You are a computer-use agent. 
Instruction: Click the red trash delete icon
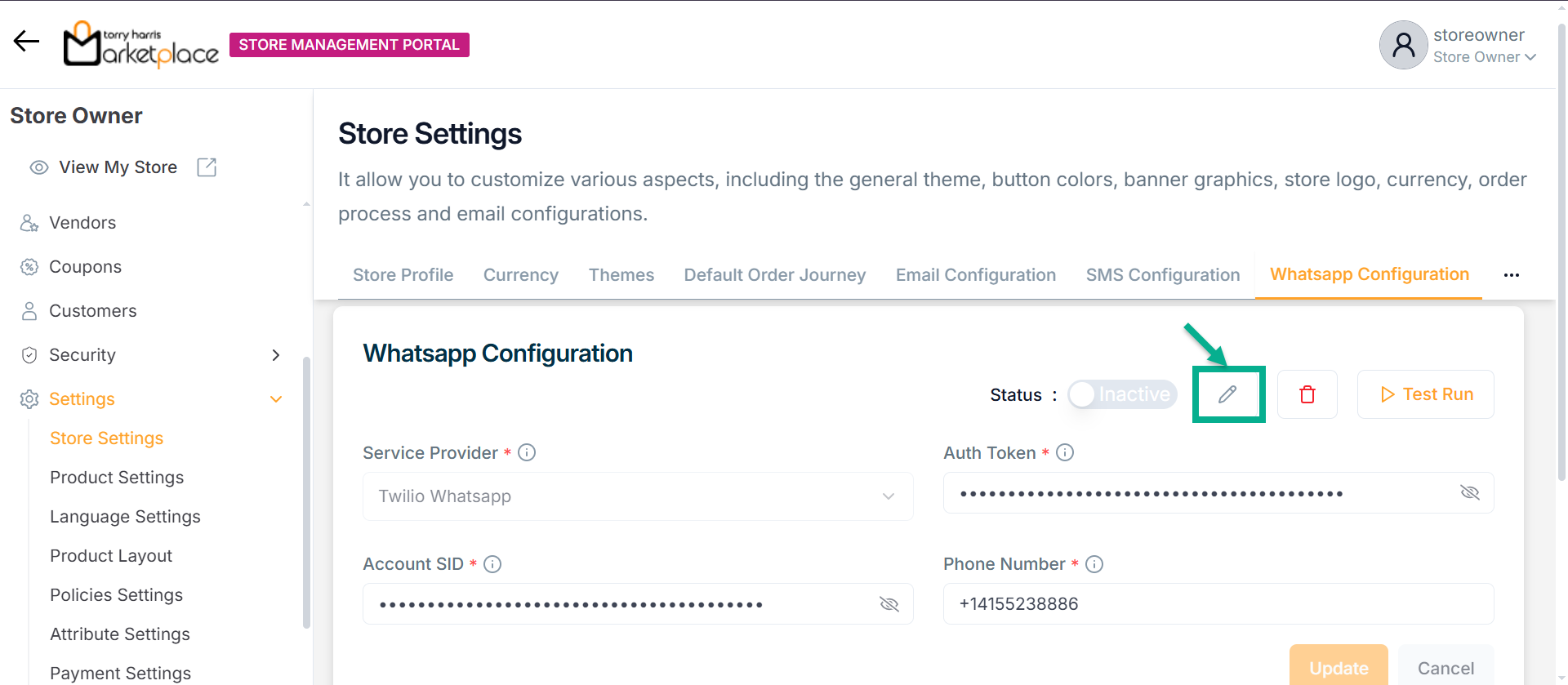coord(1307,394)
